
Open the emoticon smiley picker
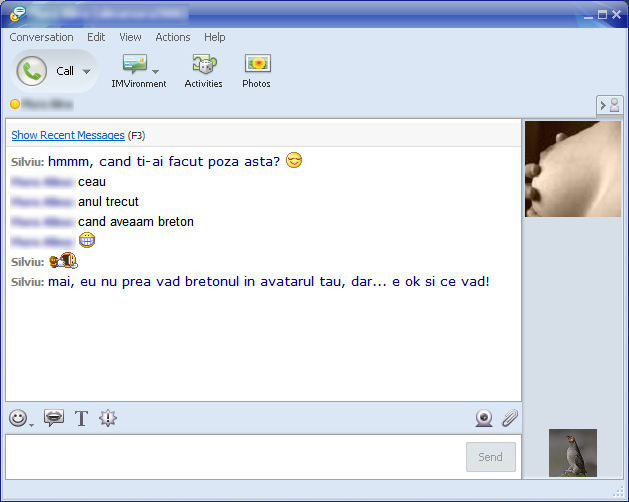click(17, 418)
